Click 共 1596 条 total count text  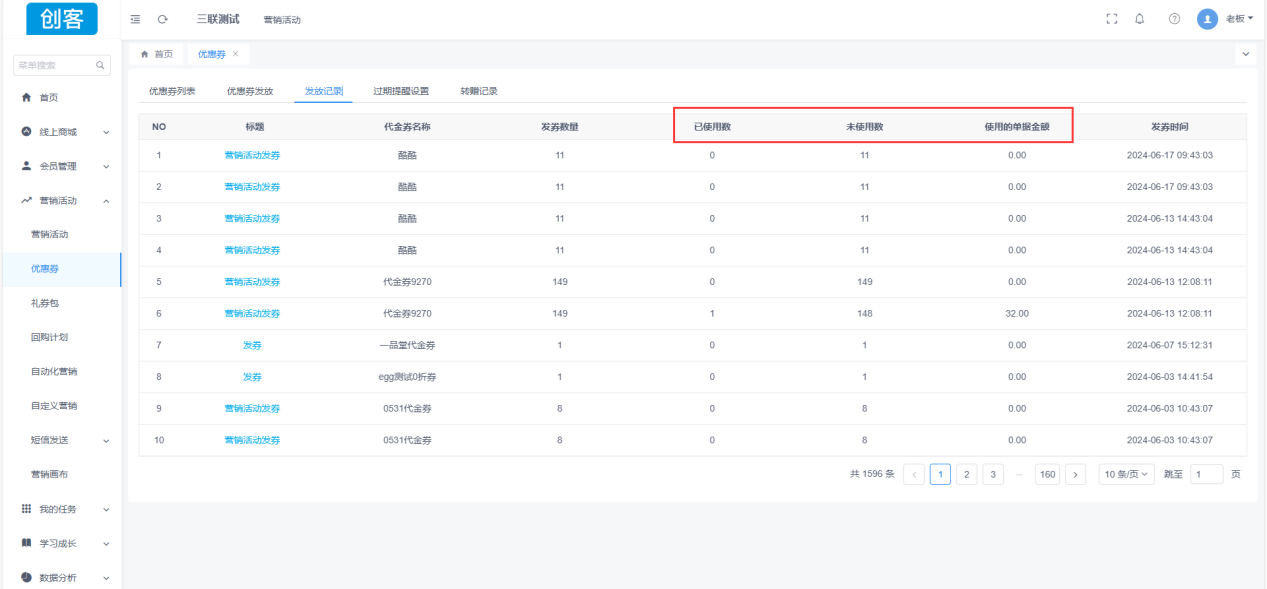(872, 474)
